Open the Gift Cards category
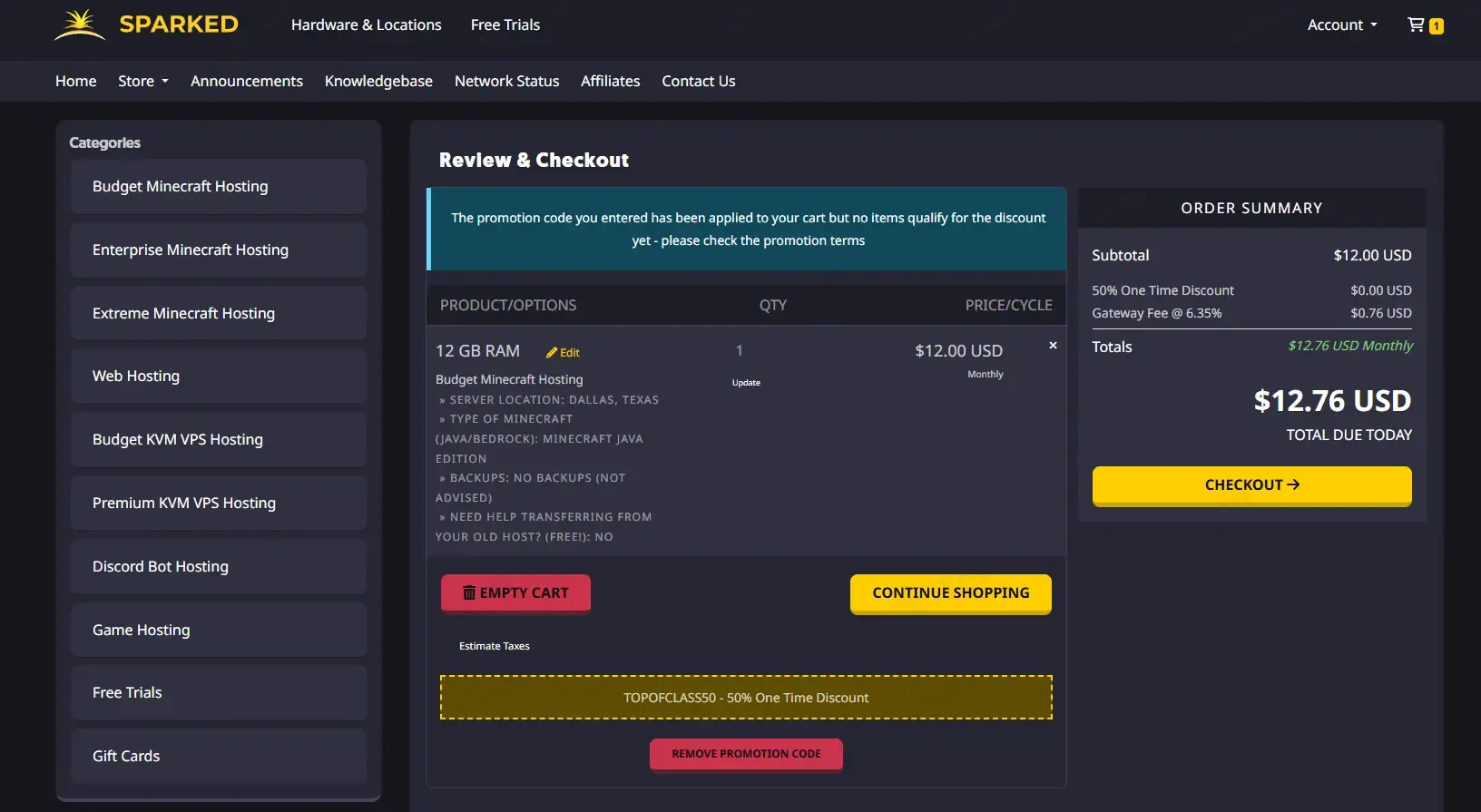This screenshot has width=1481, height=812. (x=219, y=756)
